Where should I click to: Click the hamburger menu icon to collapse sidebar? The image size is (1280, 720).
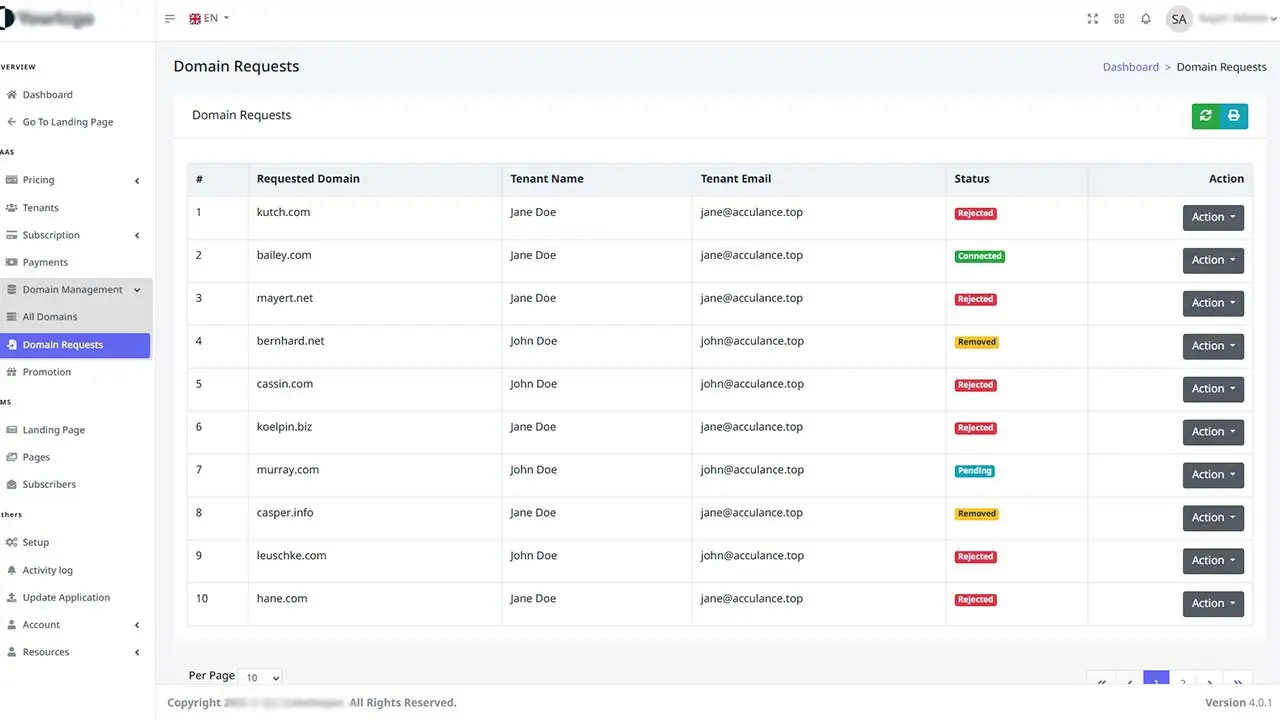point(169,19)
